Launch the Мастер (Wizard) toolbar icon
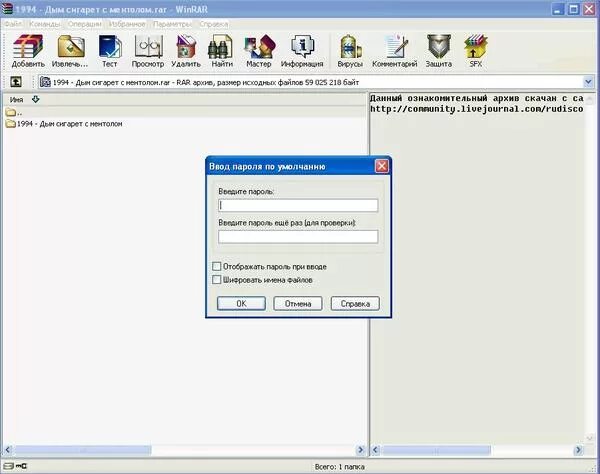600x474 pixels. (x=259, y=51)
